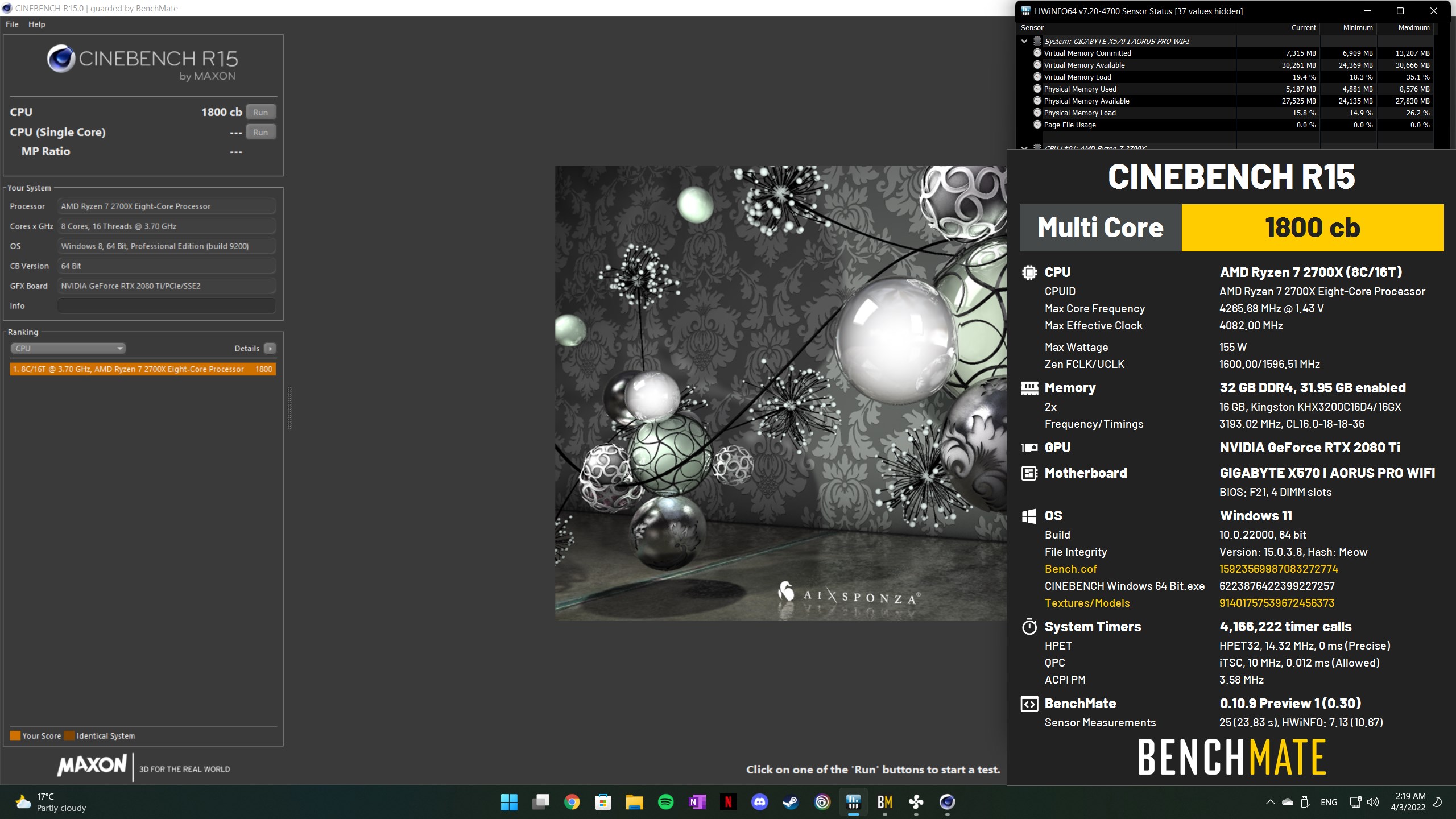
Task: Click the Bench.cof file integrity entry
Action: pos(1070,569)
